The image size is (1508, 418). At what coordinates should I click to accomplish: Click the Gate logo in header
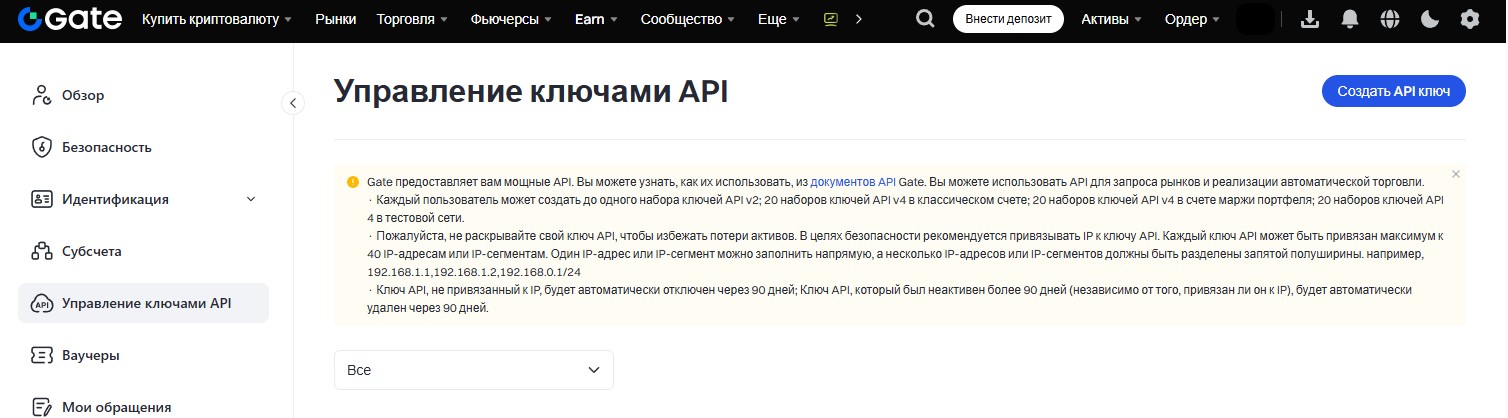tap(70, 19)
